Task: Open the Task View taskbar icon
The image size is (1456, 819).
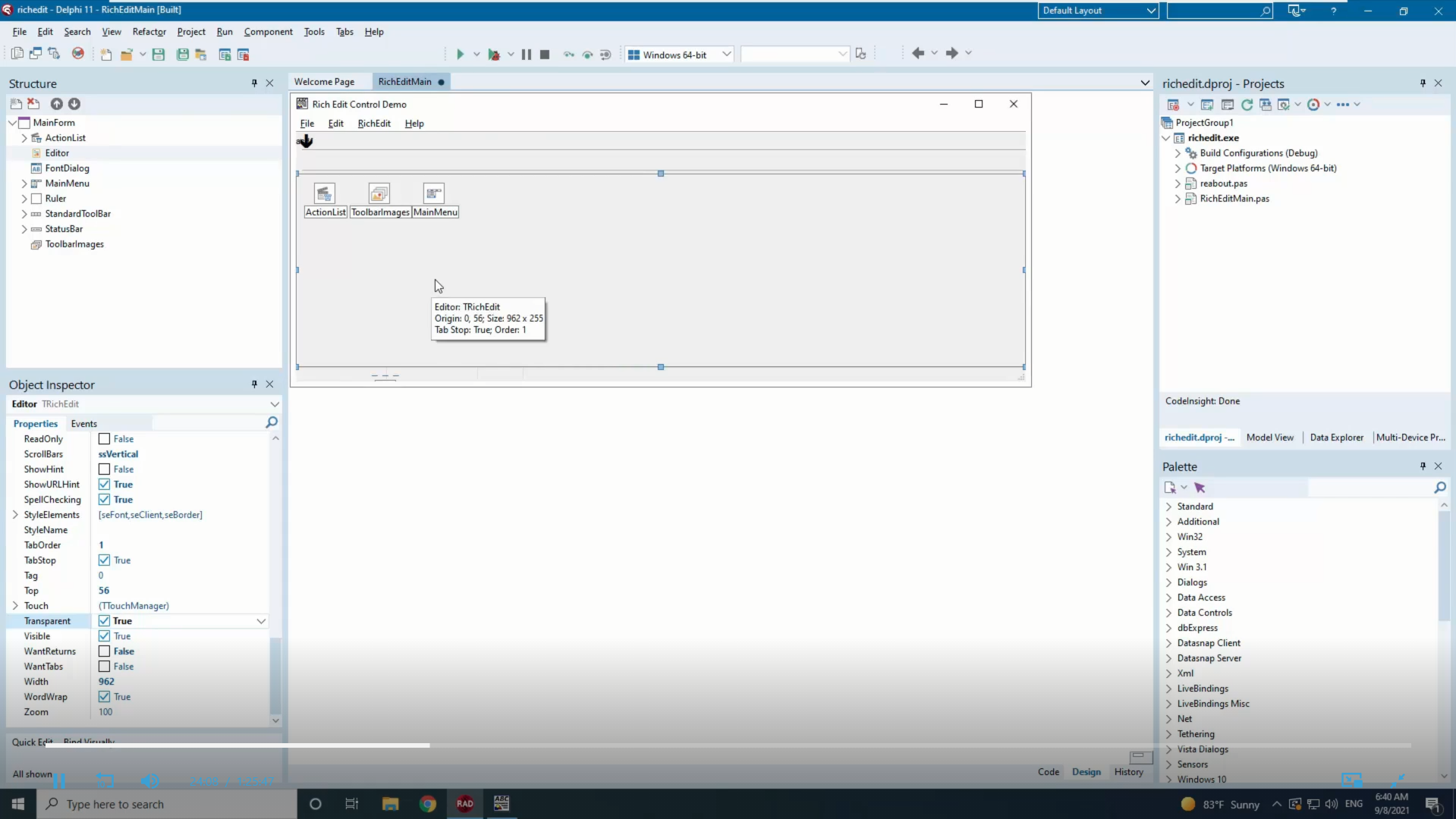Action: point(351,804)
